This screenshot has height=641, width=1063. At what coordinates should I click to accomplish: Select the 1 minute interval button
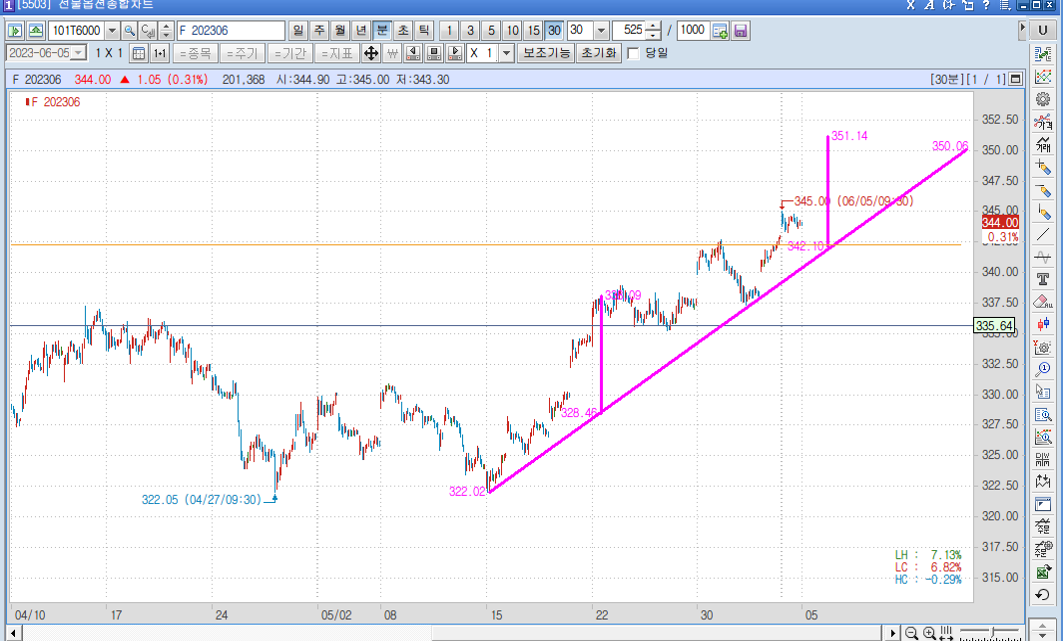tap(449, 30)
